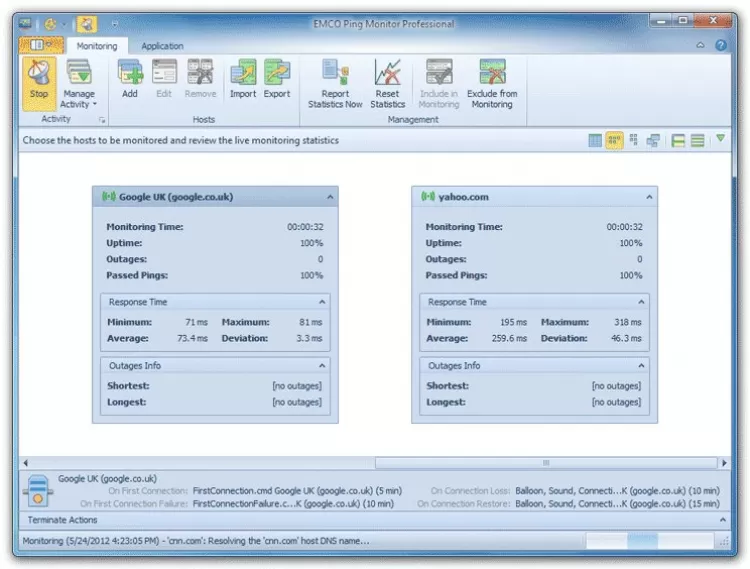Click FirstConnectionFailure action entry

click(x=293, y=503)
